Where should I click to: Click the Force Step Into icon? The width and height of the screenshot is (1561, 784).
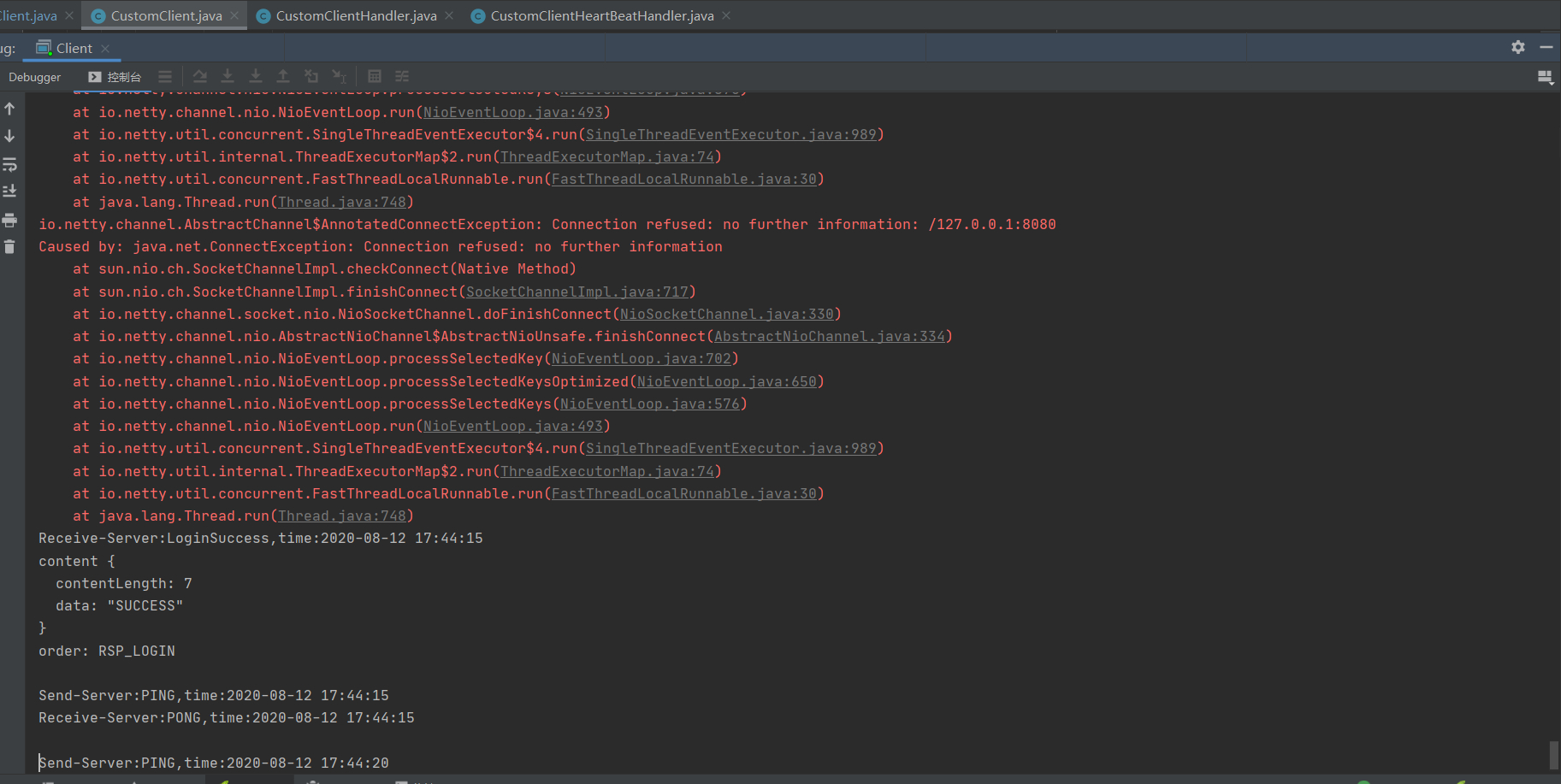pyautogui.click(x=256, y=77)
